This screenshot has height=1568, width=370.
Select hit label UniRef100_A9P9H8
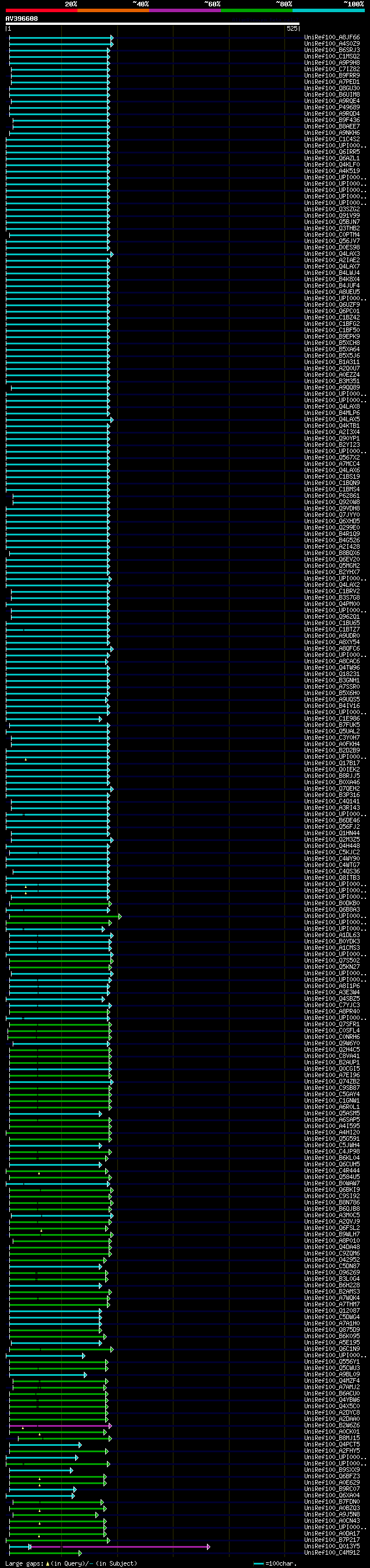[332, 63]
